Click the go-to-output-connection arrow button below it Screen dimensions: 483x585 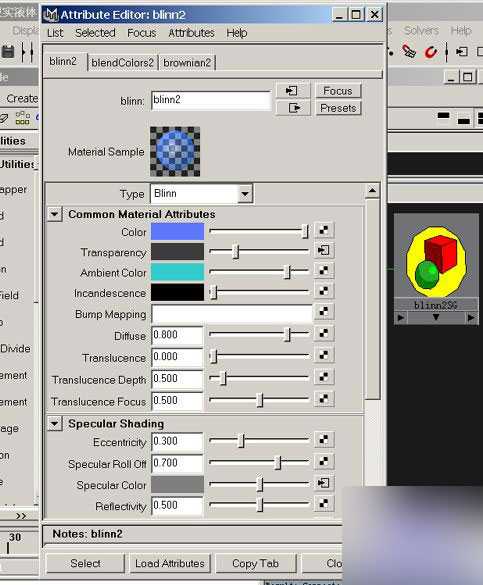tap(292, 108)
